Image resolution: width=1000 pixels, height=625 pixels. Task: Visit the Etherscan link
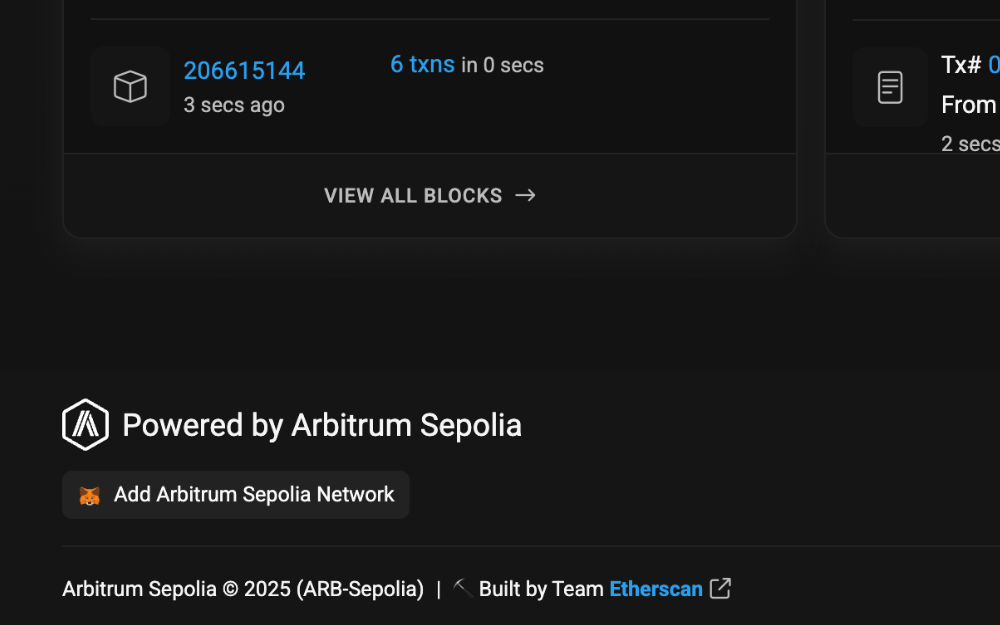[655, 589]
